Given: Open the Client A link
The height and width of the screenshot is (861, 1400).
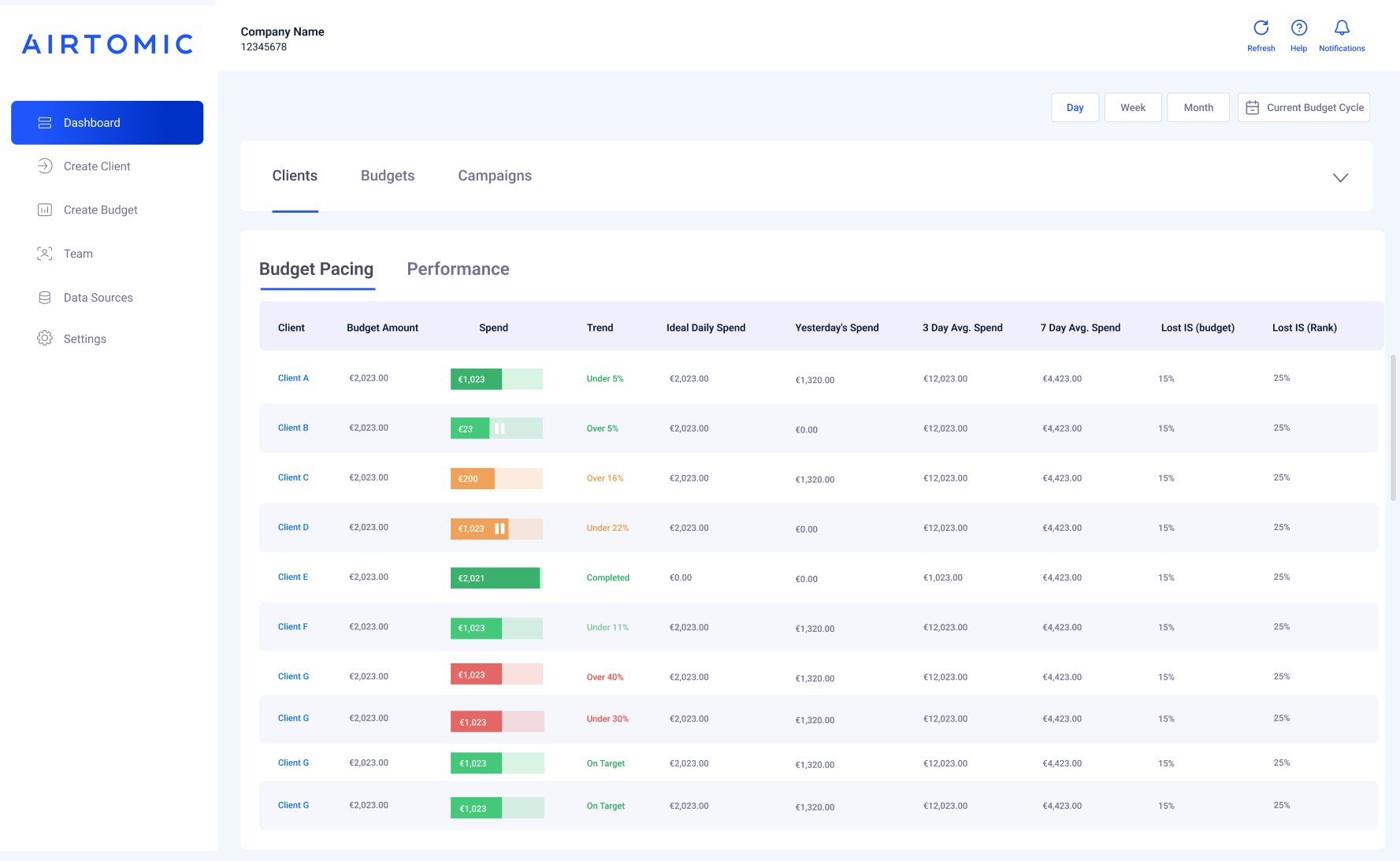Looking at the screenshot, I should click(x=293, y=378).
